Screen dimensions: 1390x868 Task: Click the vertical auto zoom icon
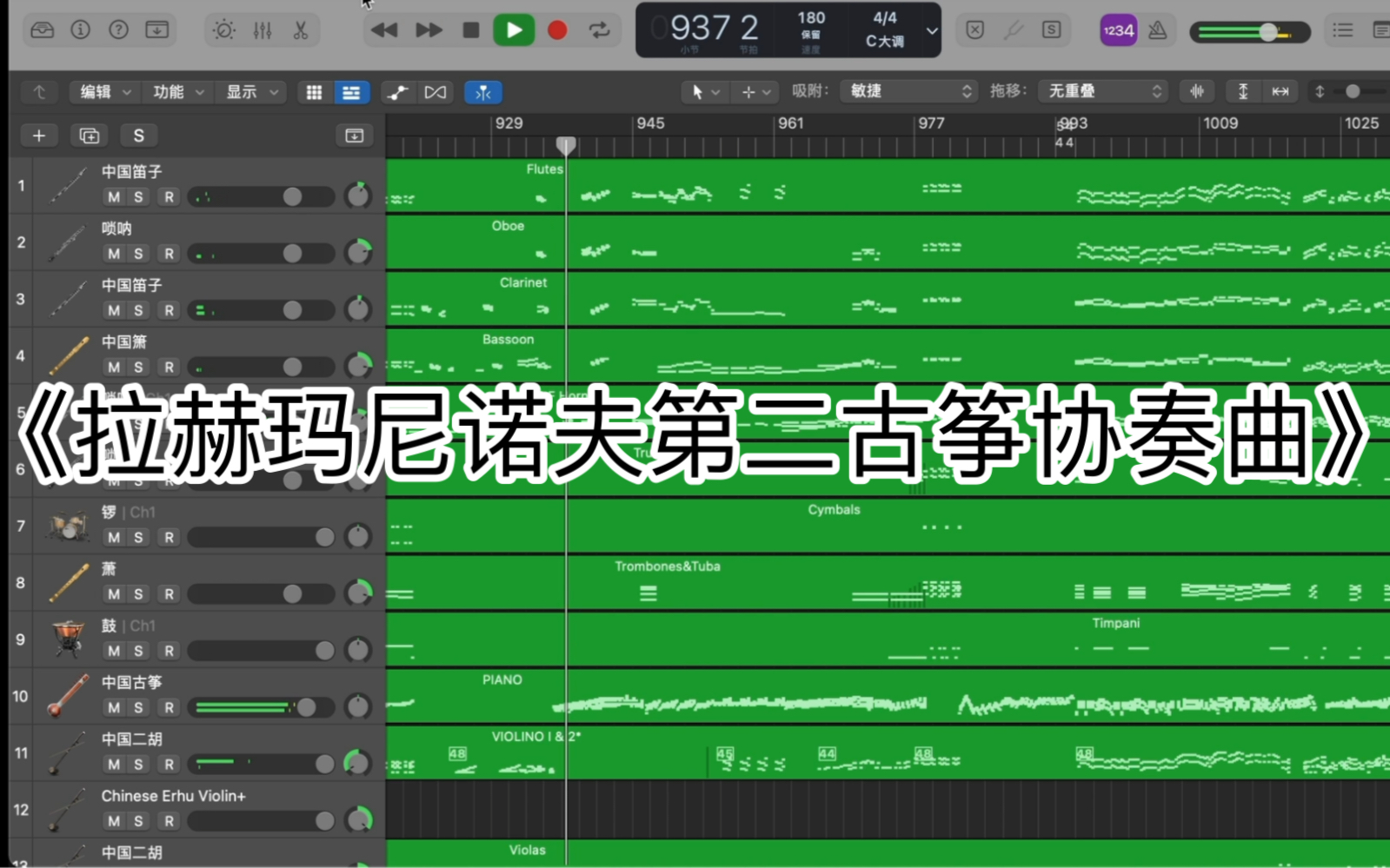click(x=1243, y=91)
